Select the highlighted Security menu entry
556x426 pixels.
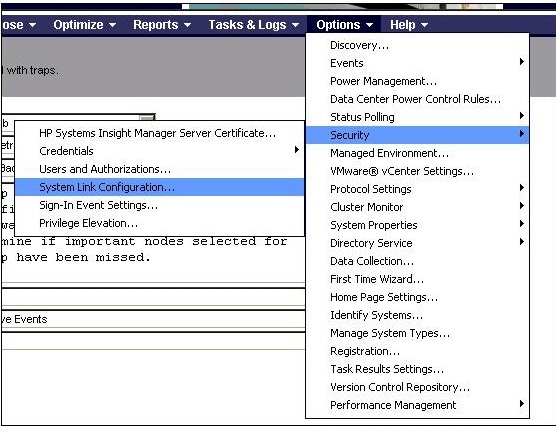pos(417,135)
